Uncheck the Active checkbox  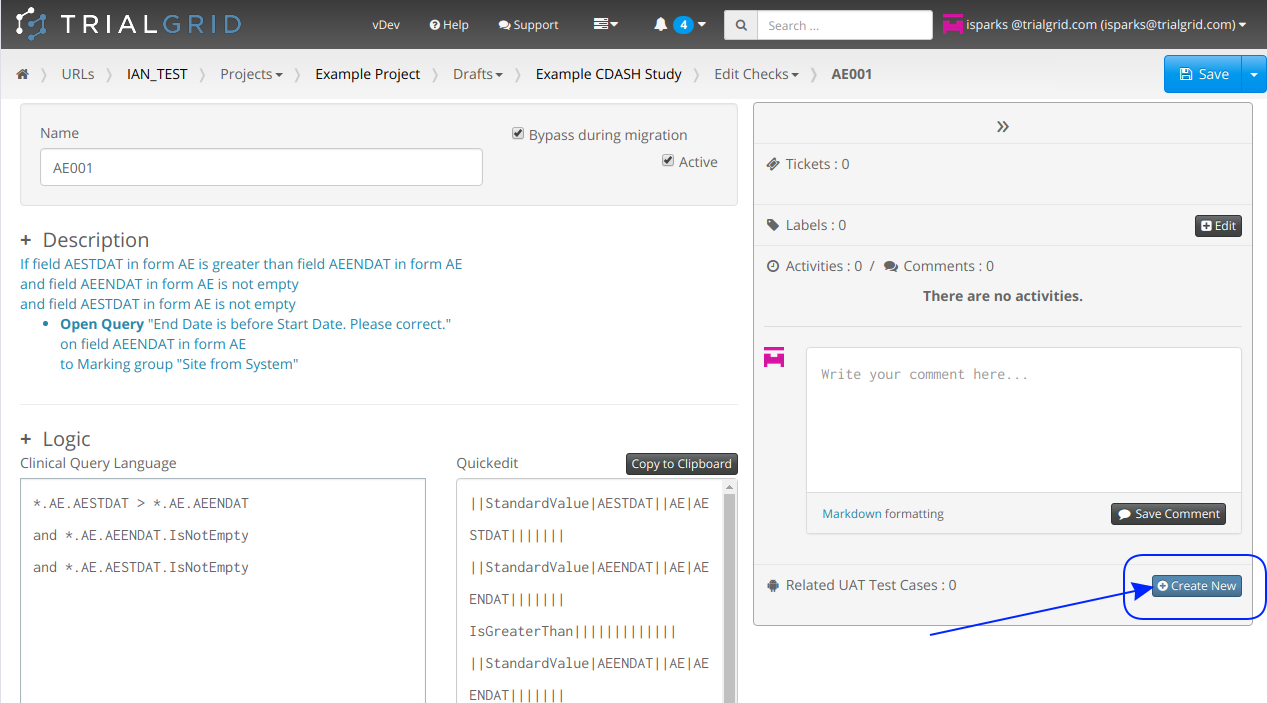pyautogui.click(x=668, y=161)
